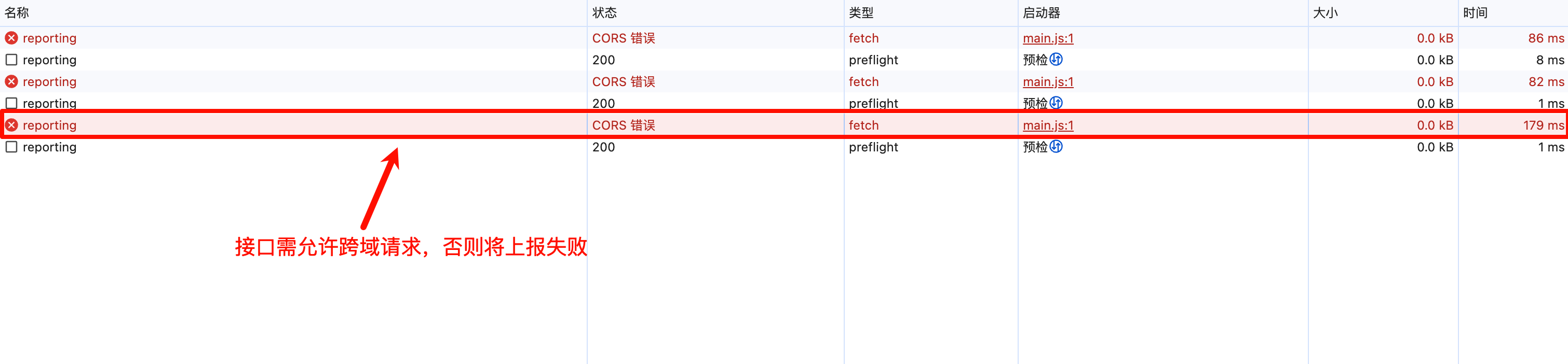The height and width of the screenshot is (364, 1568).
Task: Sort by the 启动器 column header
Action: pos(1042,13)
